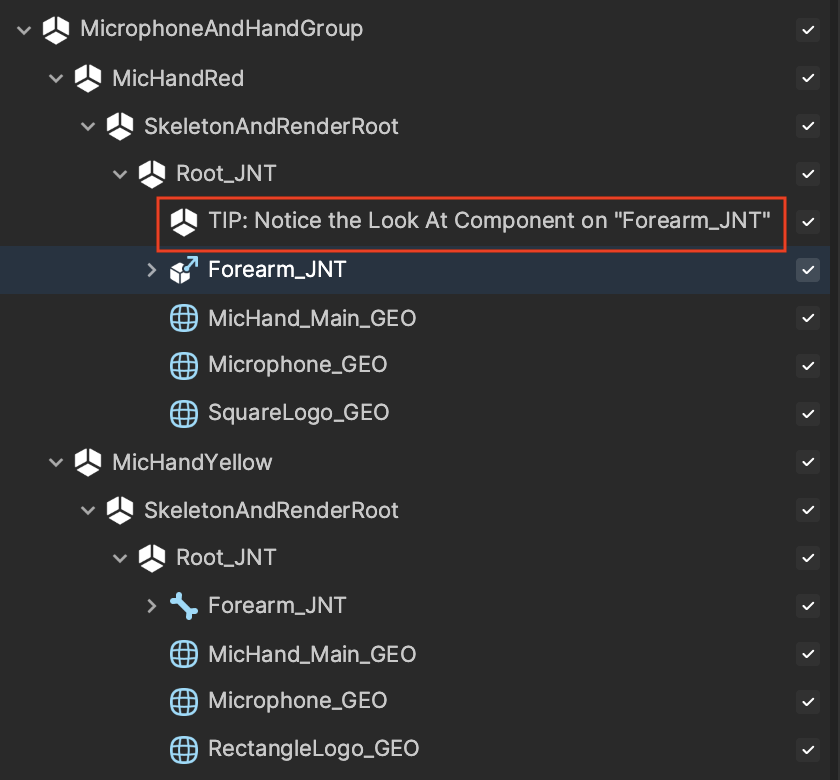This screenshot has height=780, width=840.
Task: Collapse the MicHandYellow hierarchy node
Action: click(56, 462)
